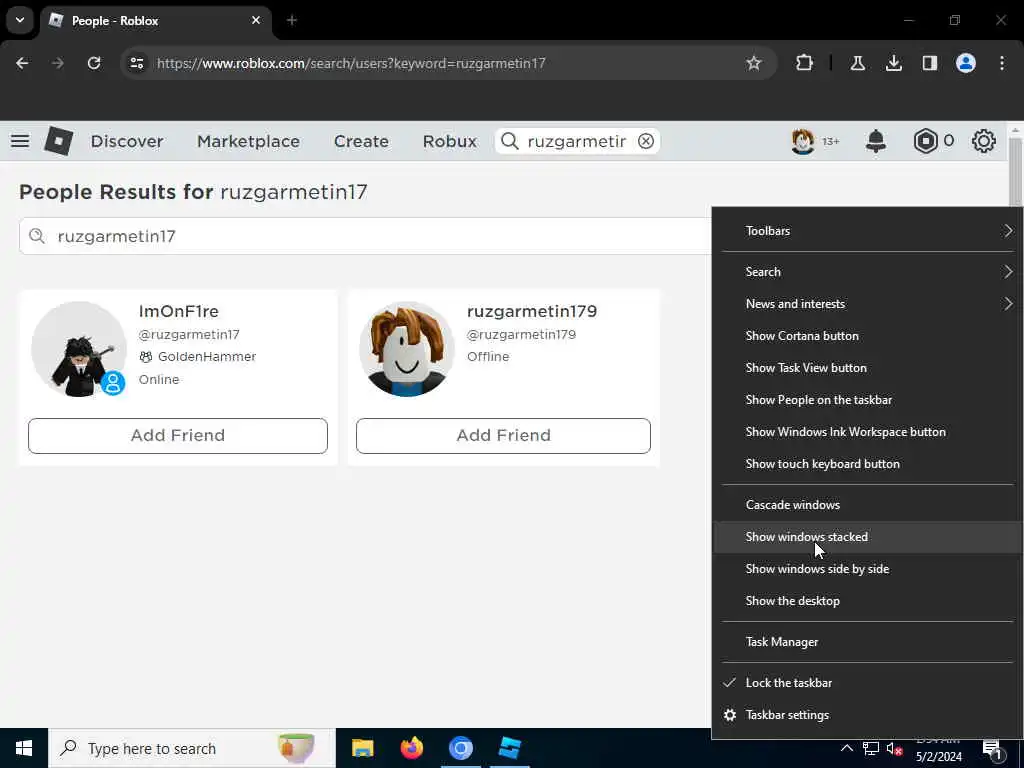Toggle Show Task View button
The image size is (1024, 768).
(x=868, y=368)
